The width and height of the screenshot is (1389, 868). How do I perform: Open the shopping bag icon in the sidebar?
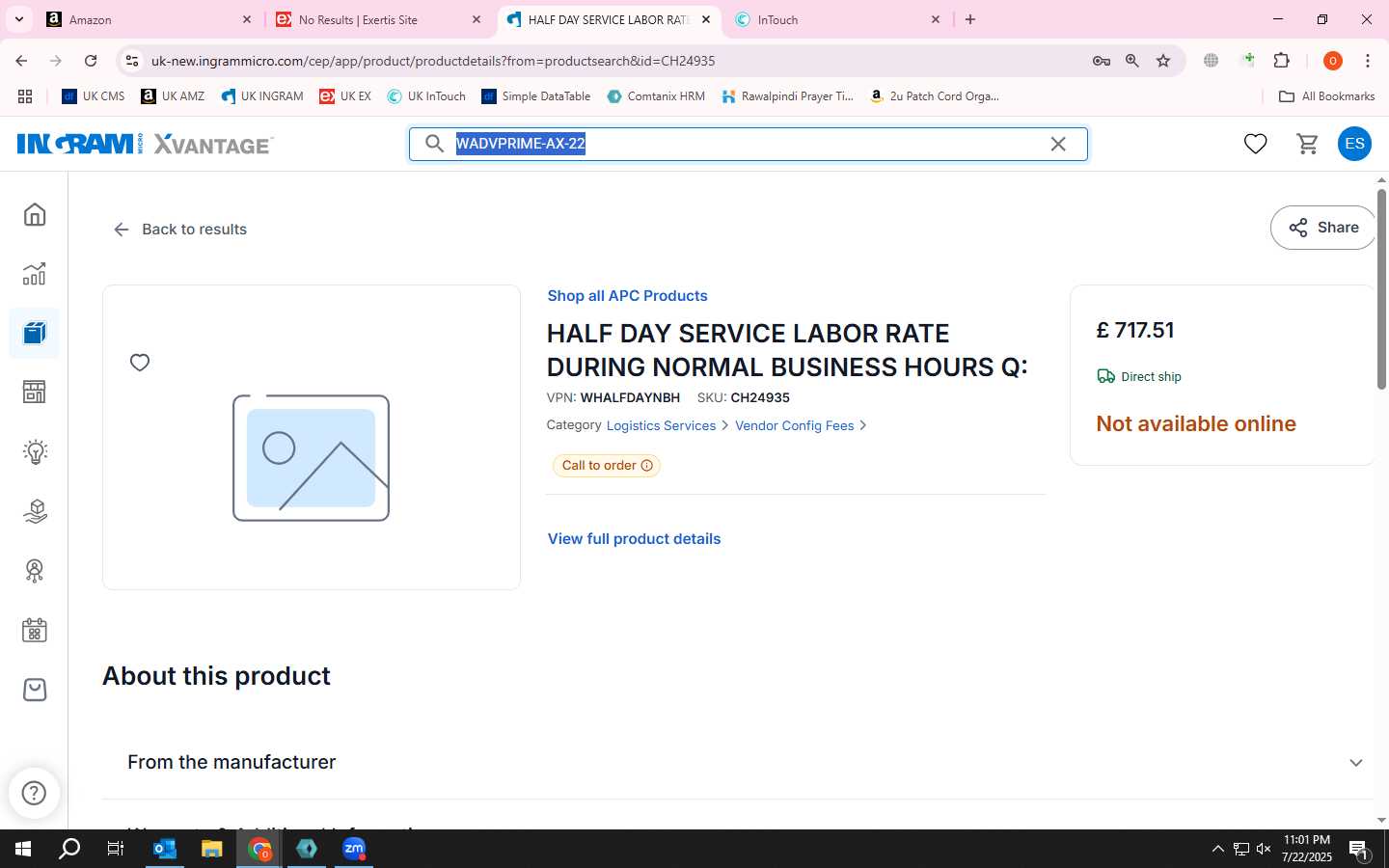tap(35, 690)
